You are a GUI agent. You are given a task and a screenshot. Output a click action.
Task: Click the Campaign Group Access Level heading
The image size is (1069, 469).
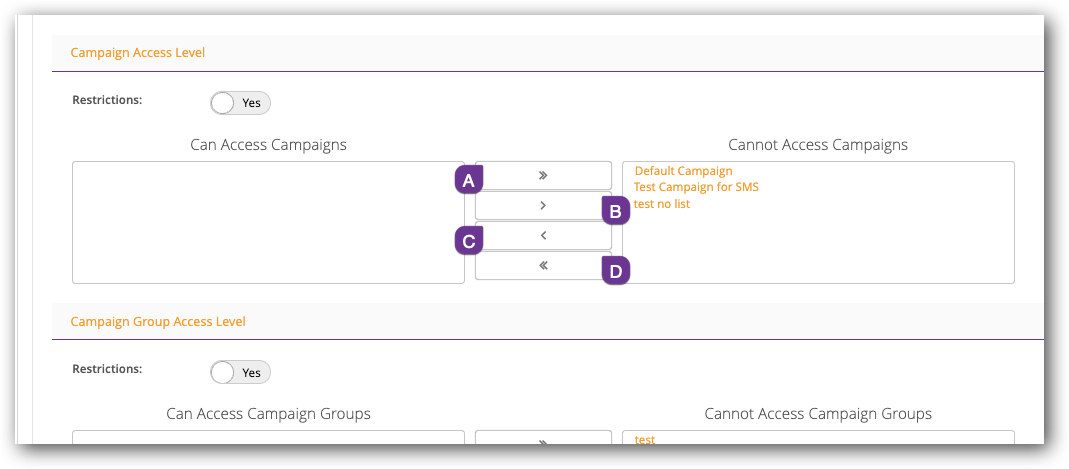pyautogui.click(x=158, y=322)
